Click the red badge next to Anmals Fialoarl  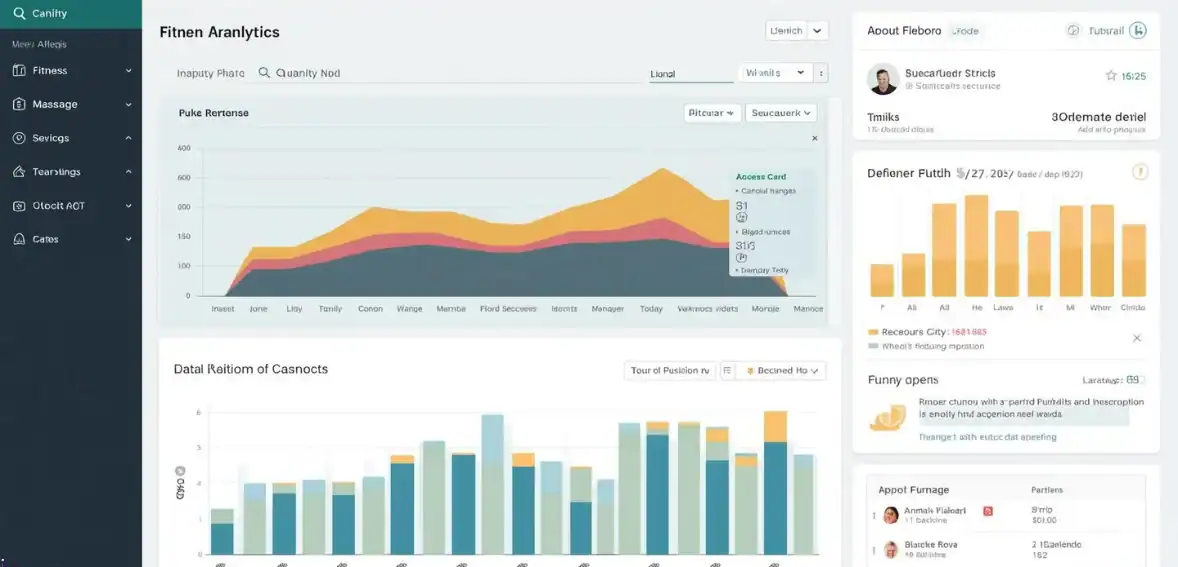(x=988, y=511)
